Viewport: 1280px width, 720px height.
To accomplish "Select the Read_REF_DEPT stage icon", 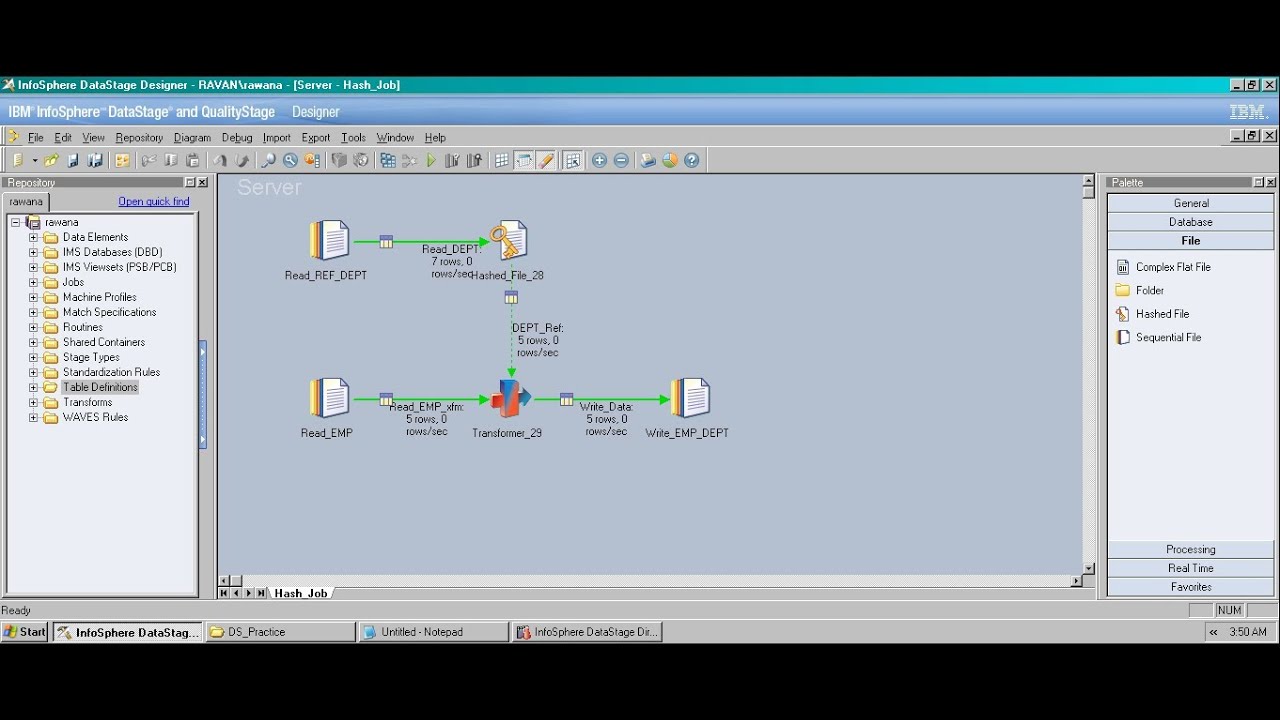I will [x=329, y=241].
